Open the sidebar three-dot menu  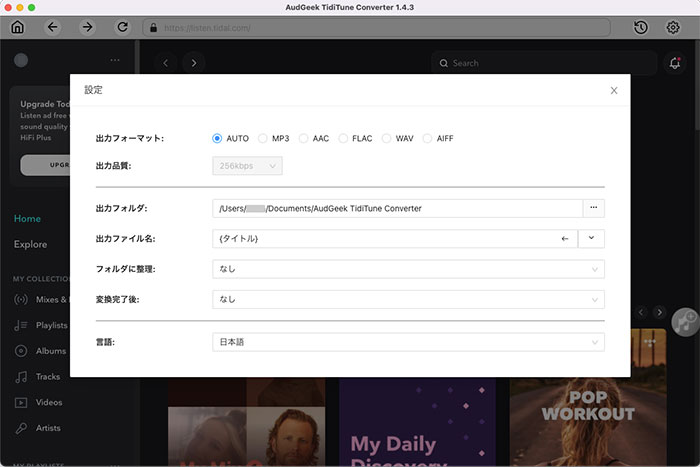coord(115,60)
